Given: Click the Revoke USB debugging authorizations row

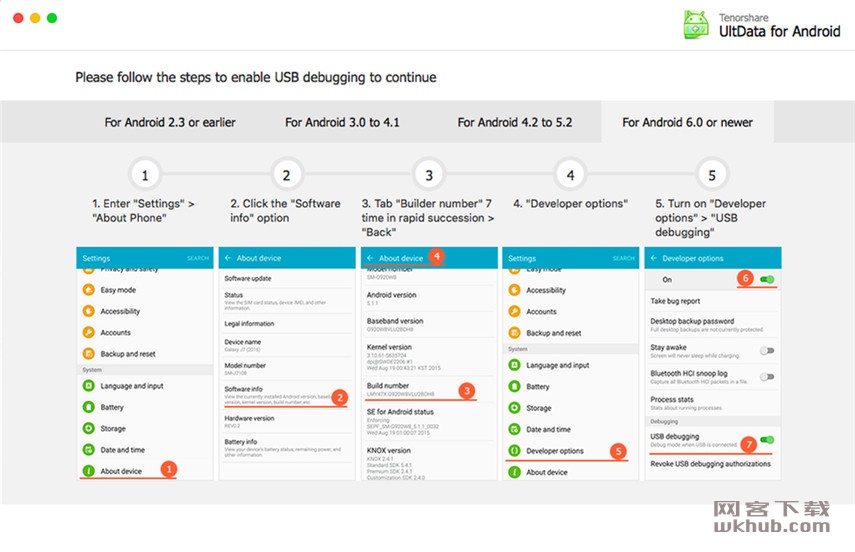Looking at the screenshot, I should (712, 464).
